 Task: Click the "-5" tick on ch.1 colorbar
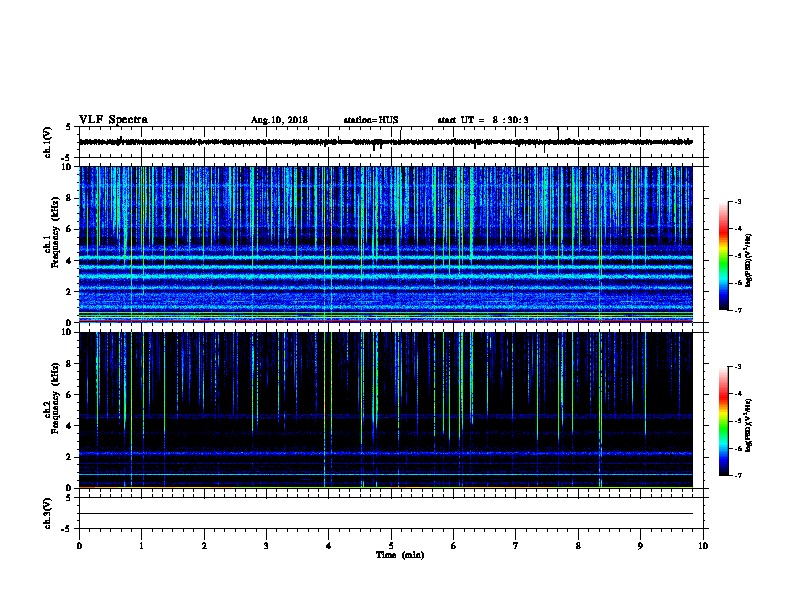[738, 256]
